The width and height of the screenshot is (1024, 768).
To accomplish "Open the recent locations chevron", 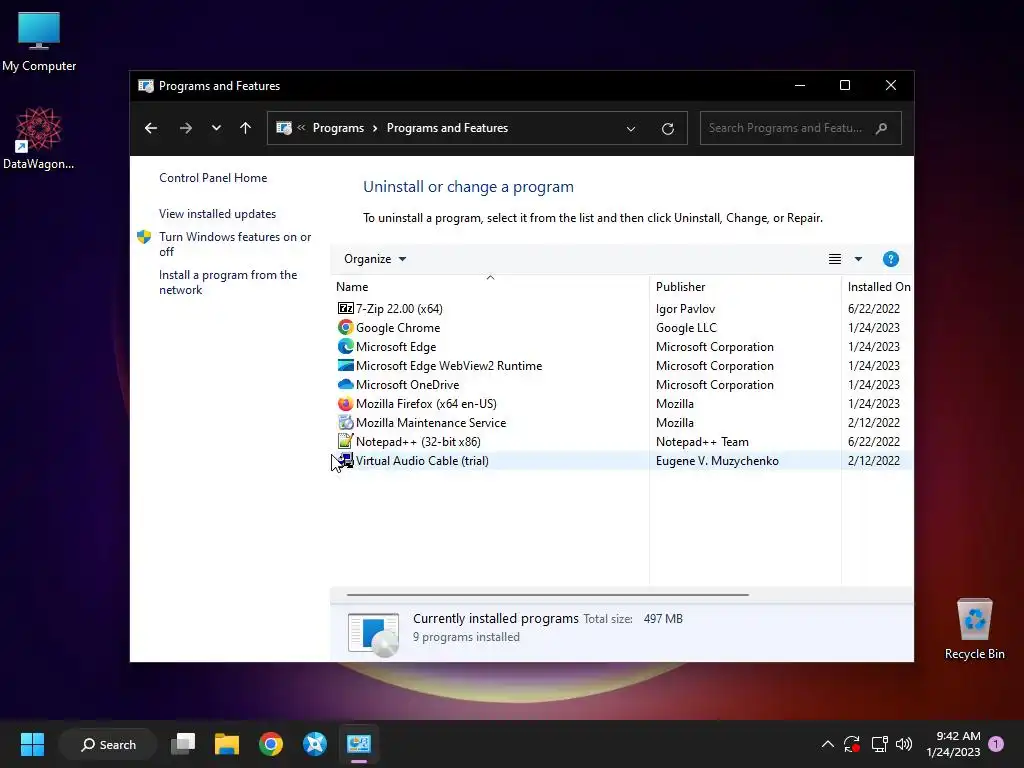I will (216, 128).
